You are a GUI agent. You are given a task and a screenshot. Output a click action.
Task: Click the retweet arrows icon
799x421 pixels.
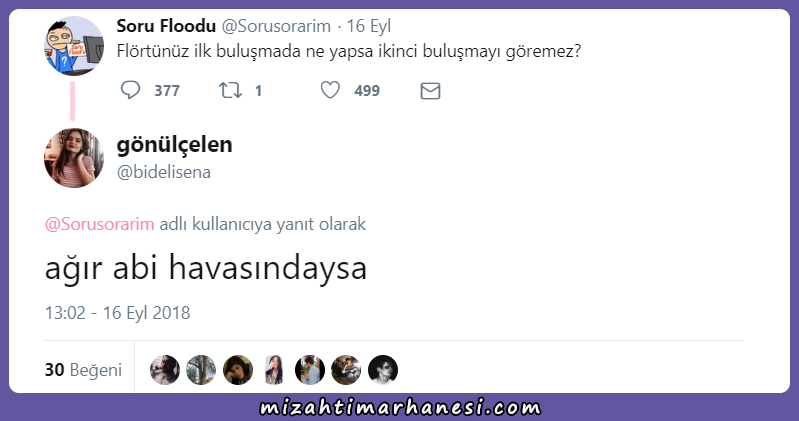tap(230, 91)
